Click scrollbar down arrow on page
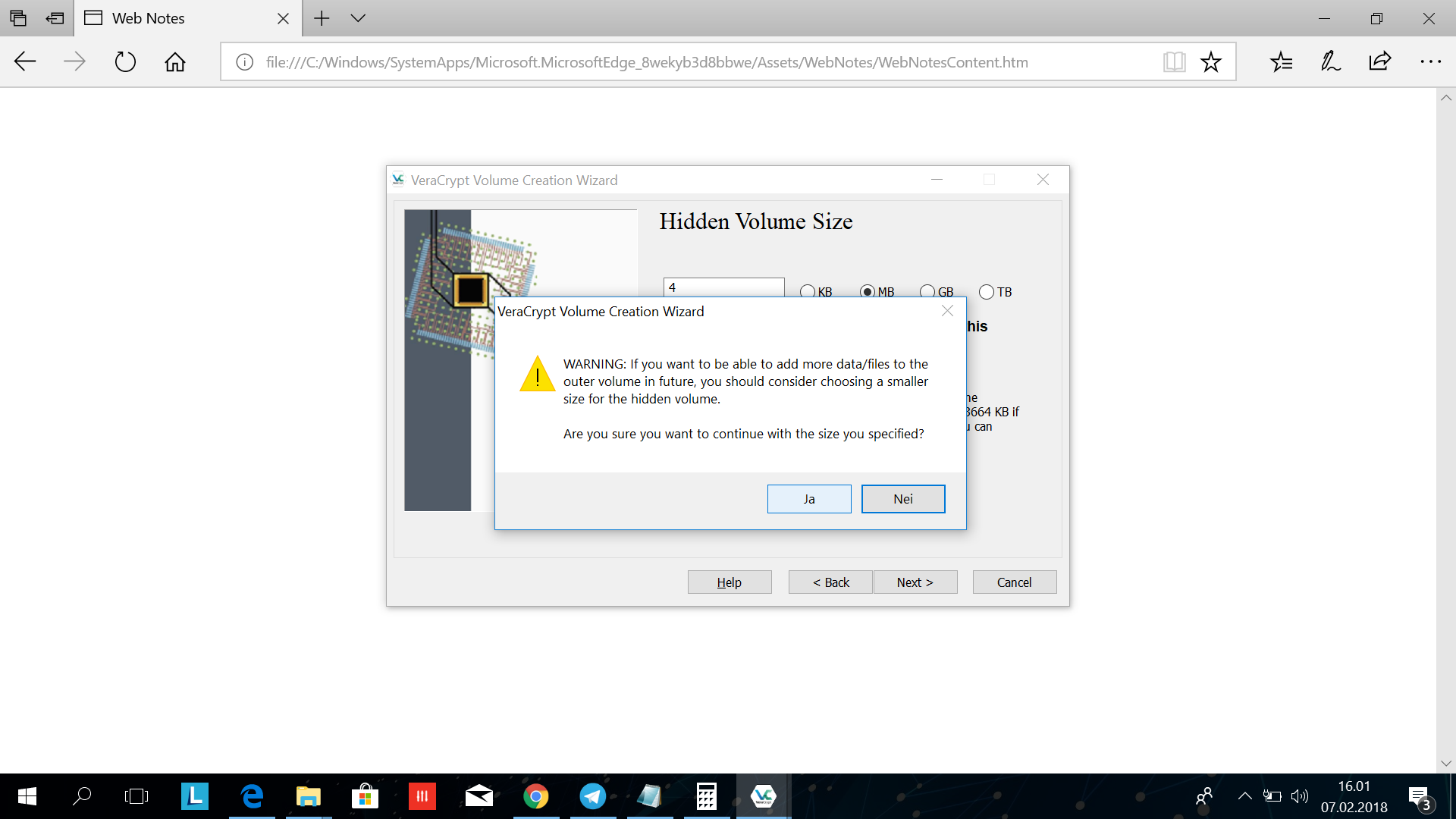 [1446, 764]
